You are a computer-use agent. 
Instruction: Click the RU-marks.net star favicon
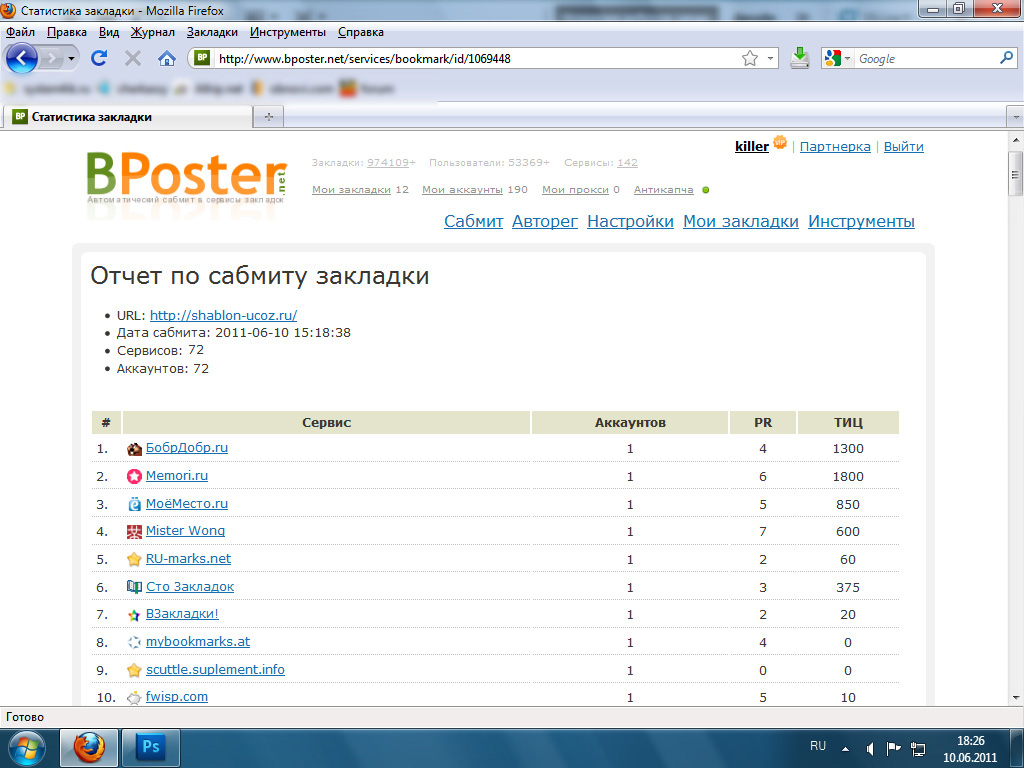tap(134, 560)
